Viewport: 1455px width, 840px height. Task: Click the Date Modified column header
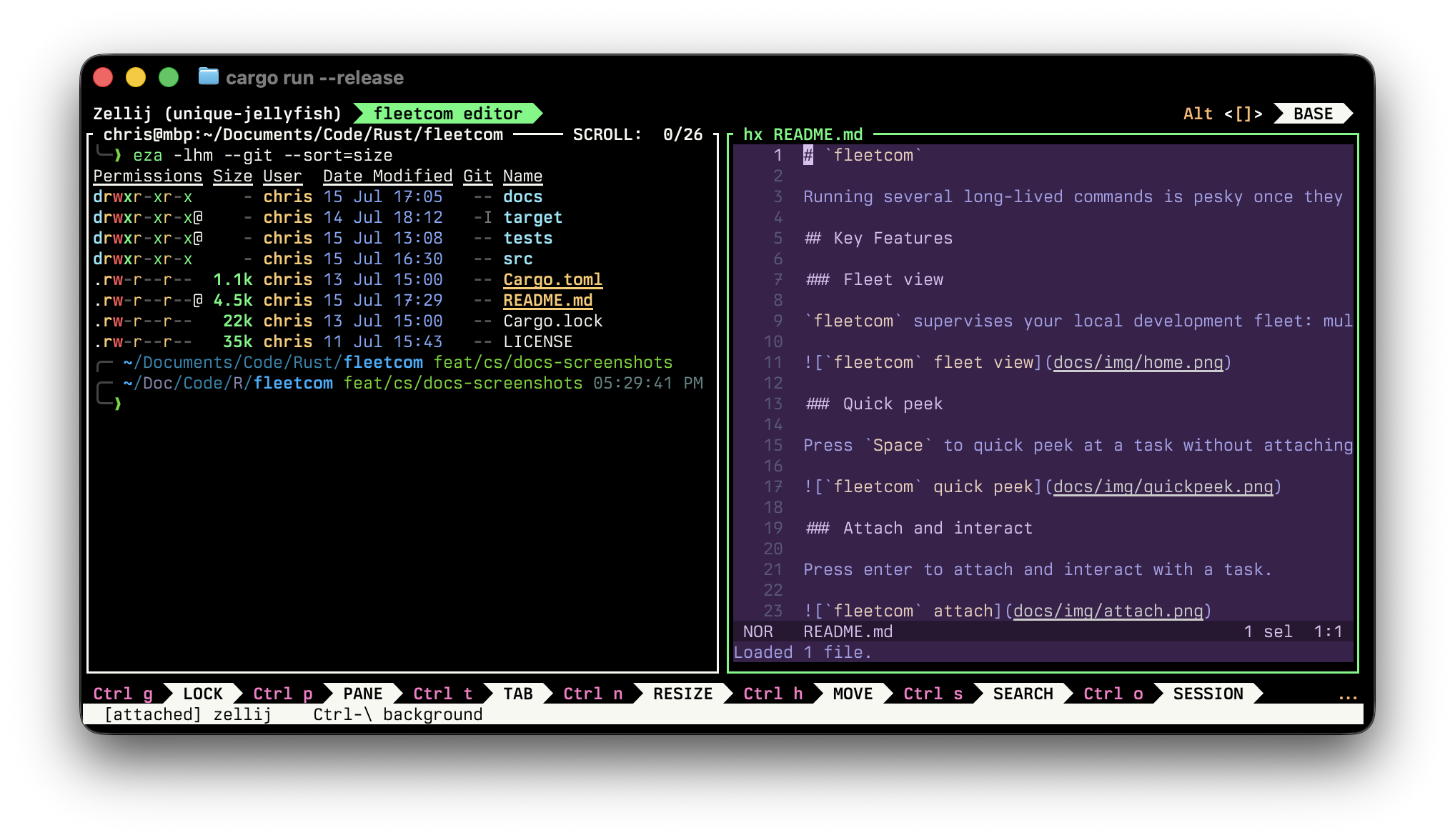[x=387, y=176]
